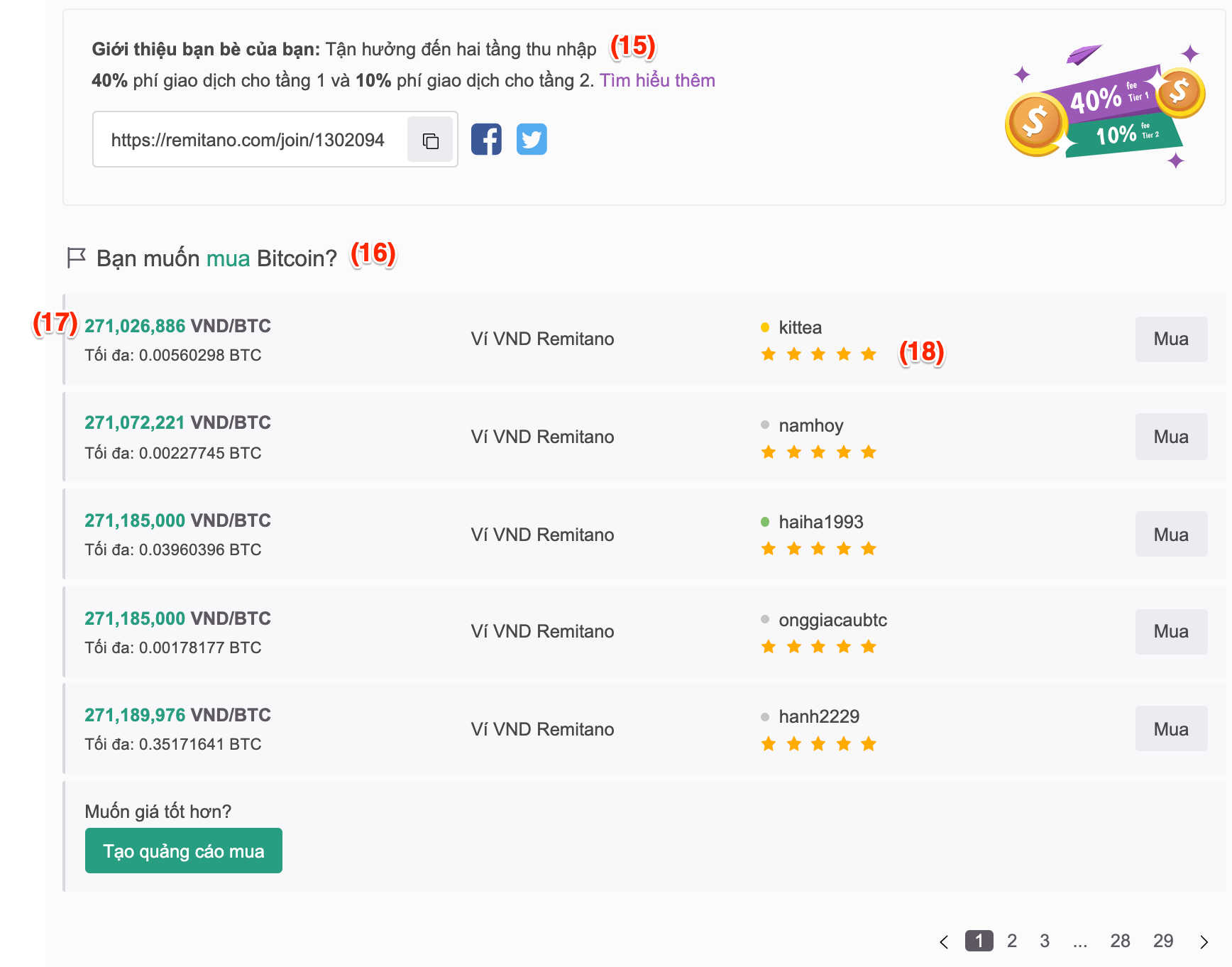The image size is (1232, 967).
Task: Jump to page 29 of offers
Action: (x=1163, y=941)
